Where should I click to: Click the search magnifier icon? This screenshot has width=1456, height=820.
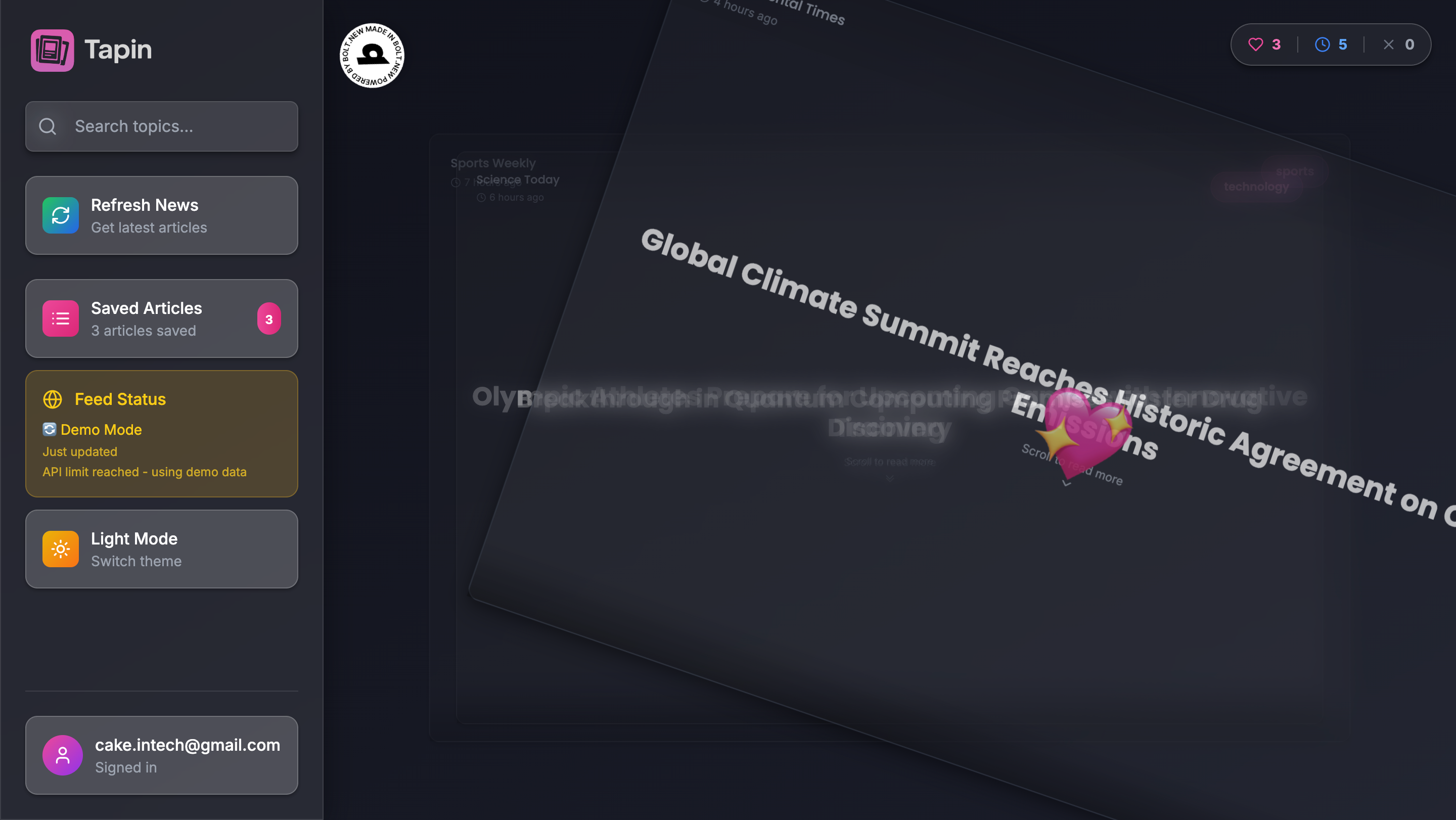coord(48,126)
